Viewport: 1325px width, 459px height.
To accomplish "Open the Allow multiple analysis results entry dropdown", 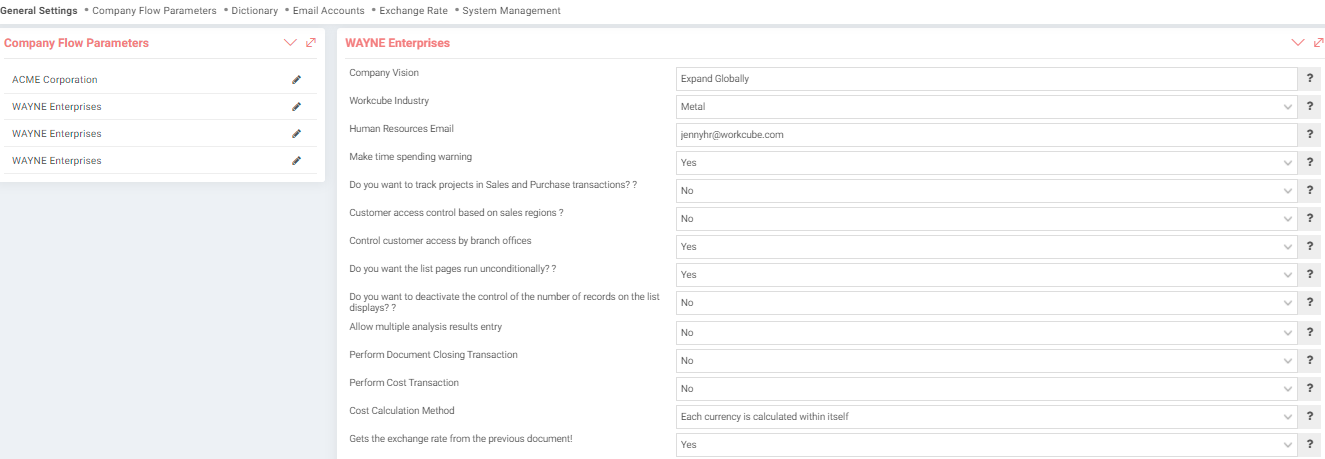I will coord(986,333).
